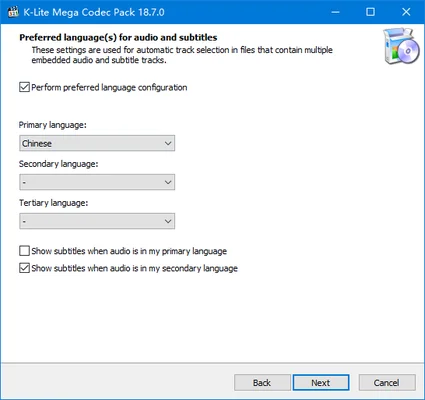Uncheck Perform preferred language configuration

[24, 87]
